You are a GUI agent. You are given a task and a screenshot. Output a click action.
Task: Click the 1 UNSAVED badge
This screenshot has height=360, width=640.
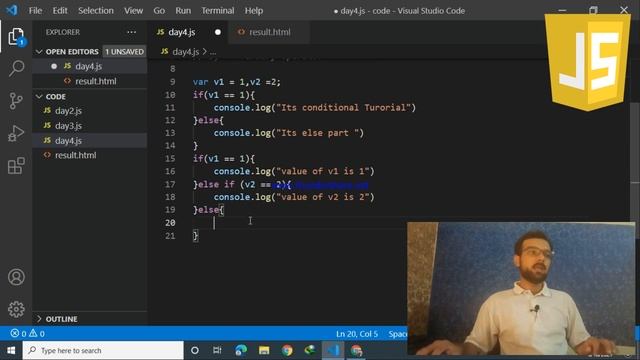(124, 52)
